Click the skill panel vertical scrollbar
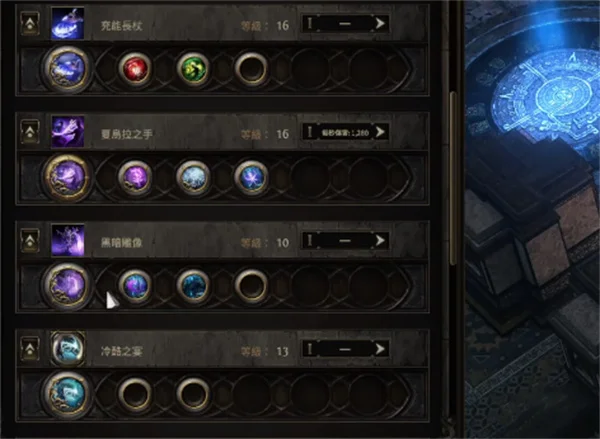The image size is (600, 439). [x=453, y=178]
